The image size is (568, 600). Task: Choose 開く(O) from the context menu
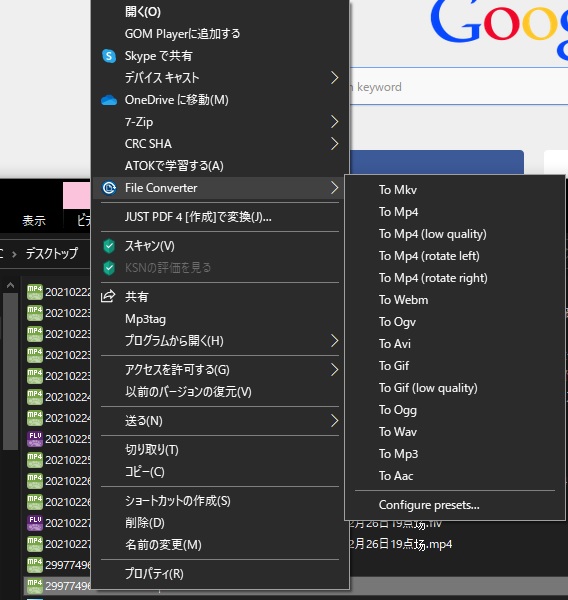(220, 12)
